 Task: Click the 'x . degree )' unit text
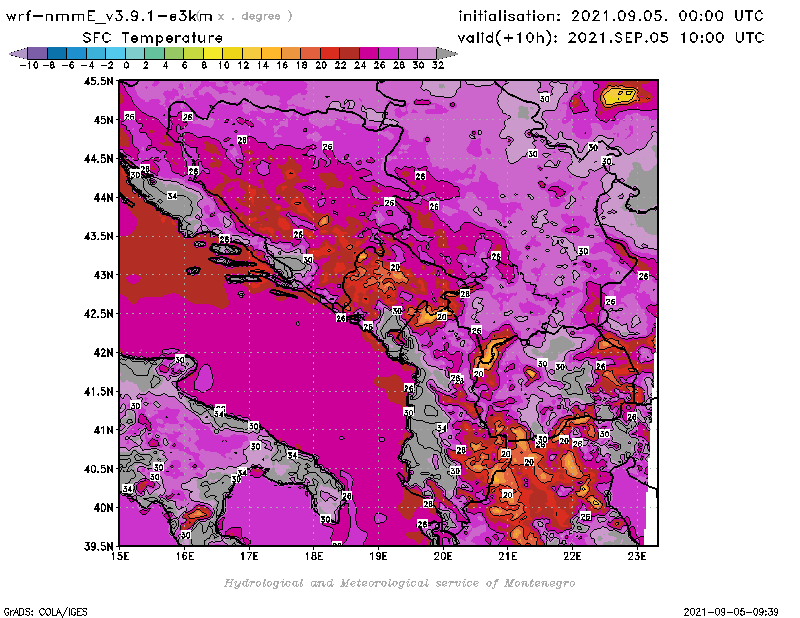click(x=255, y=16)
